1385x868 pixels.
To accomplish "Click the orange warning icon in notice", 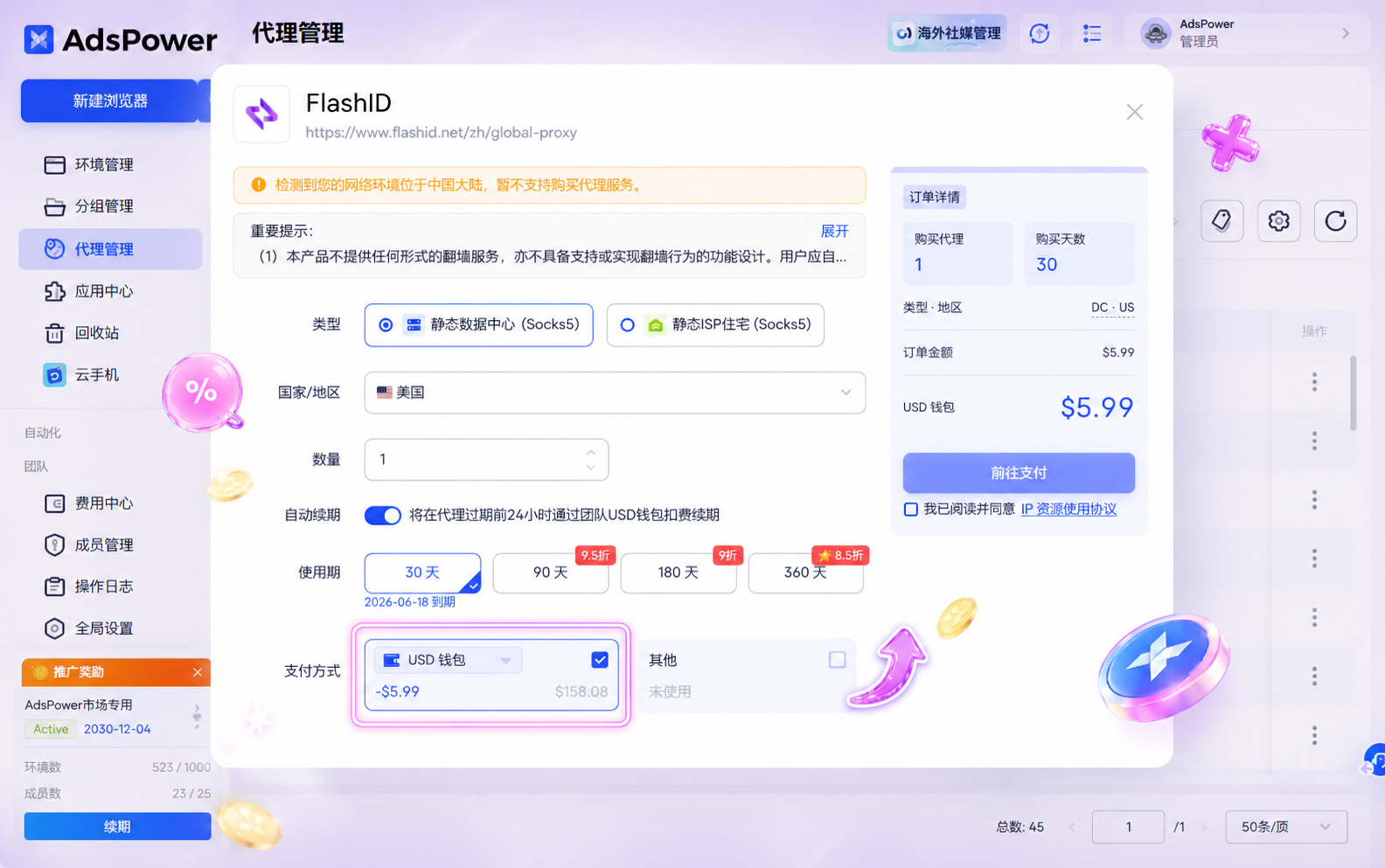I will click(x=258, y=185).
